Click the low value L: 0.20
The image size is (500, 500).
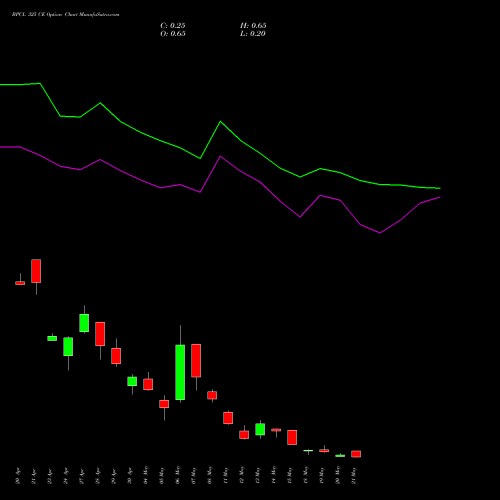pos(253,34)
